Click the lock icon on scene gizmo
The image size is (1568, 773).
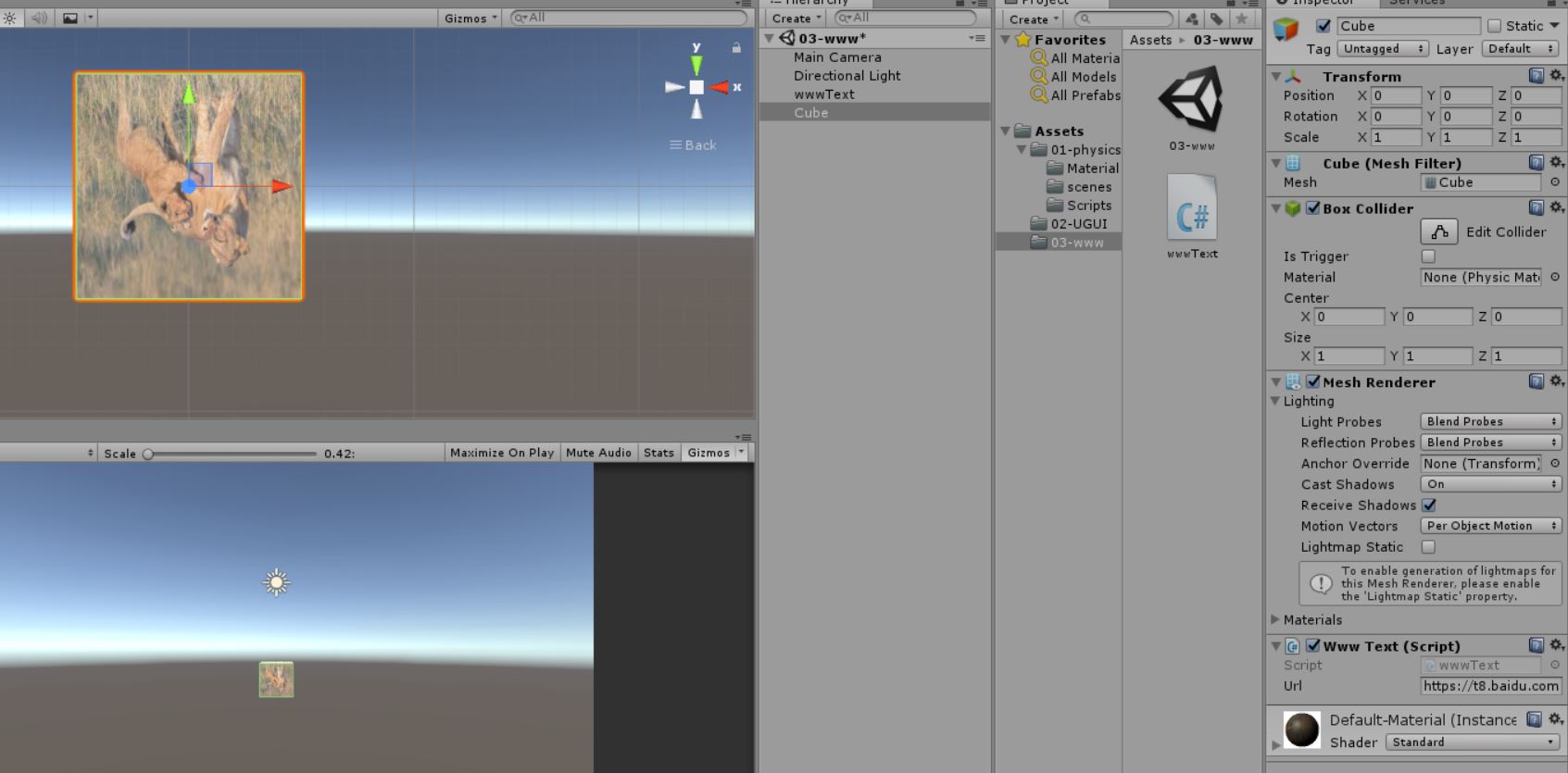click(x=736, y=47)
